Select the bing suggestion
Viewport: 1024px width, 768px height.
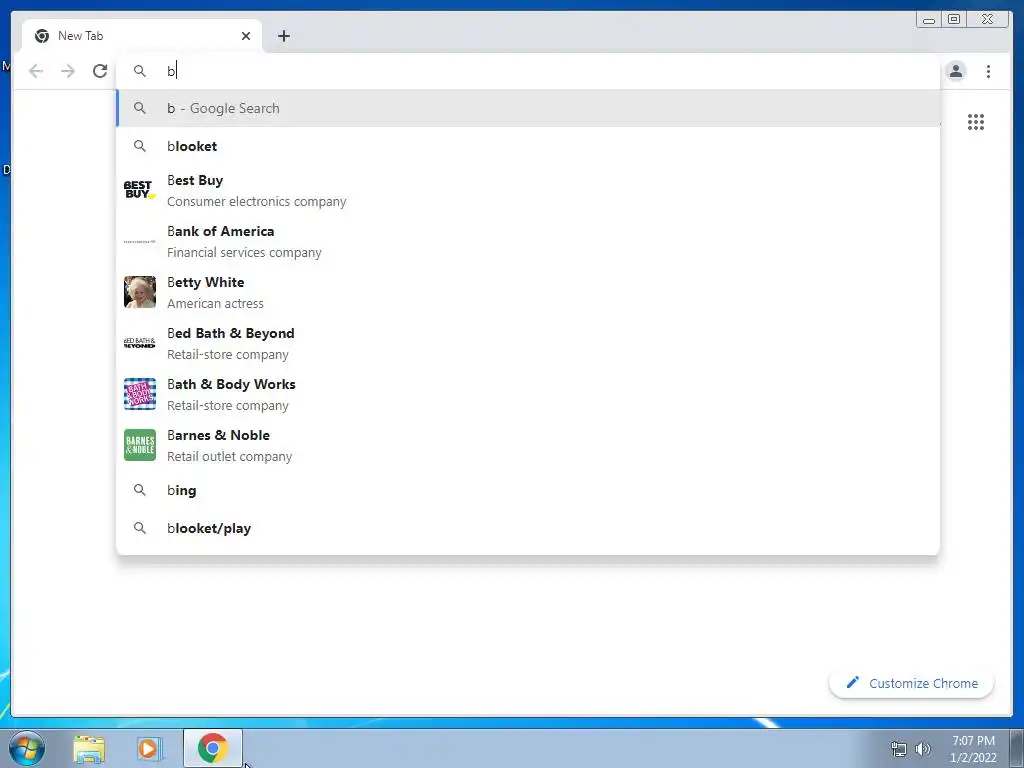tap(528, 490)
